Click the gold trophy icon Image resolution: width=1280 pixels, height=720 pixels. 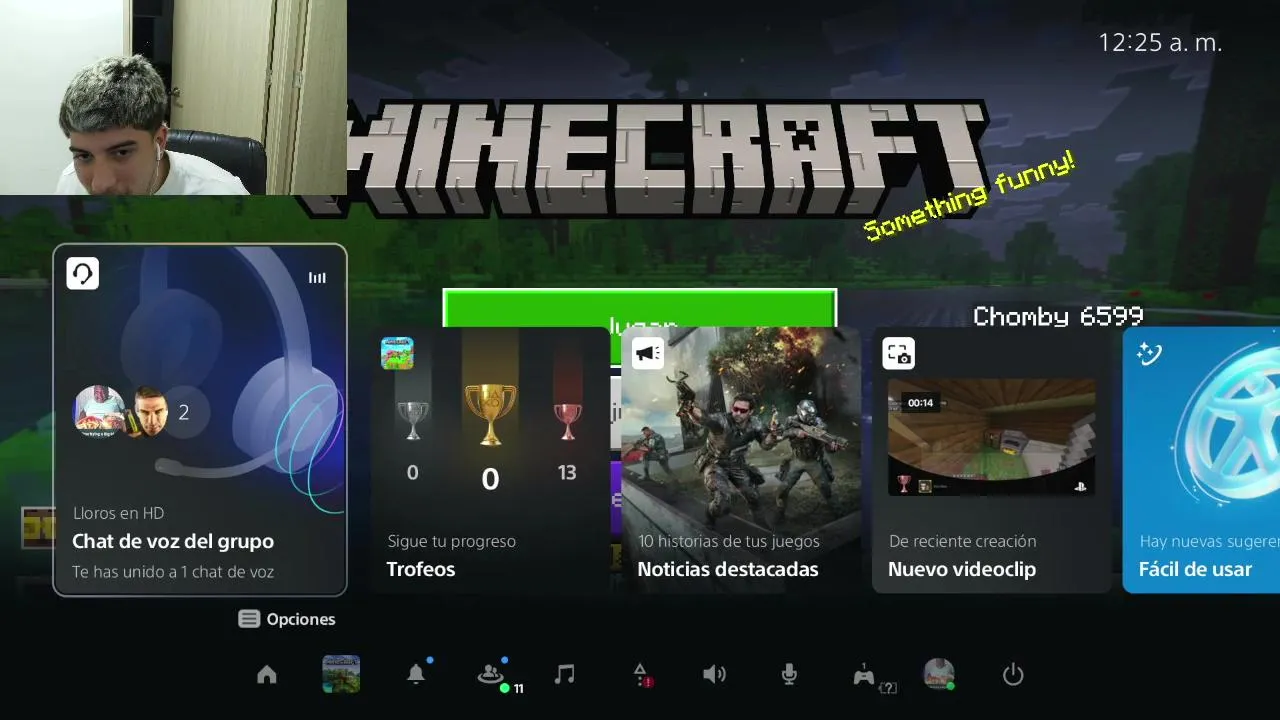click(490, 414)
